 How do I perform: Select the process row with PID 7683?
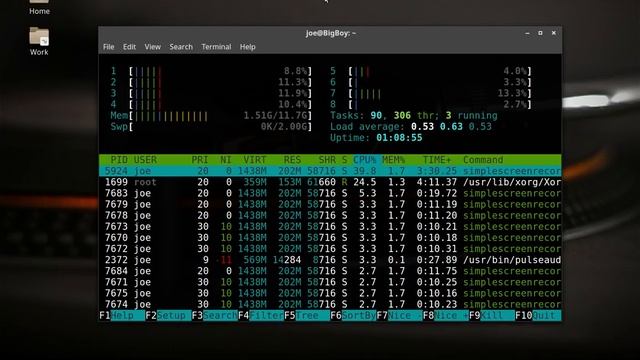pyautogui.click(x=330, y=193)
